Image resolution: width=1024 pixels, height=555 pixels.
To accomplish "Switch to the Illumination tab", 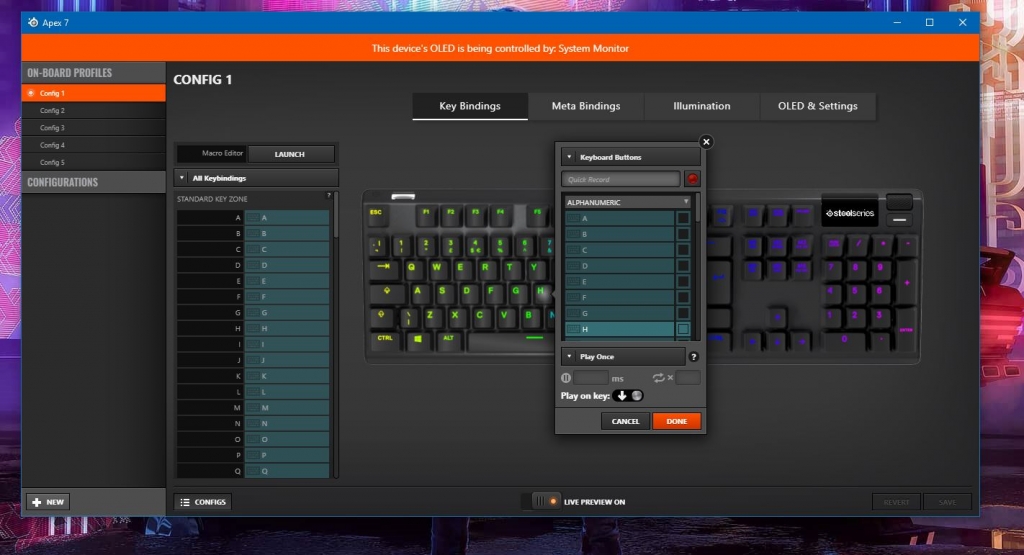I will [x=701, y=106].
